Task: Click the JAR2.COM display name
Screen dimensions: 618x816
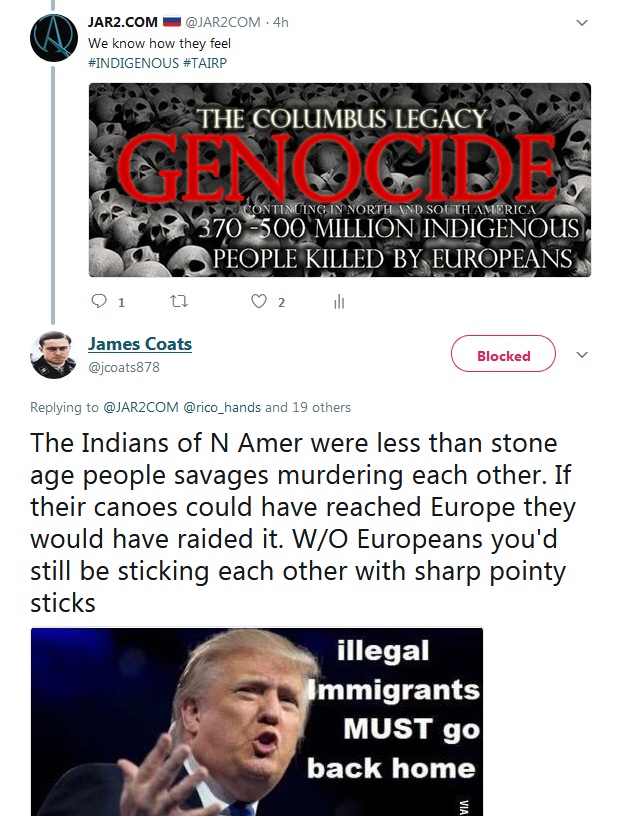Action: pos(123,22)
